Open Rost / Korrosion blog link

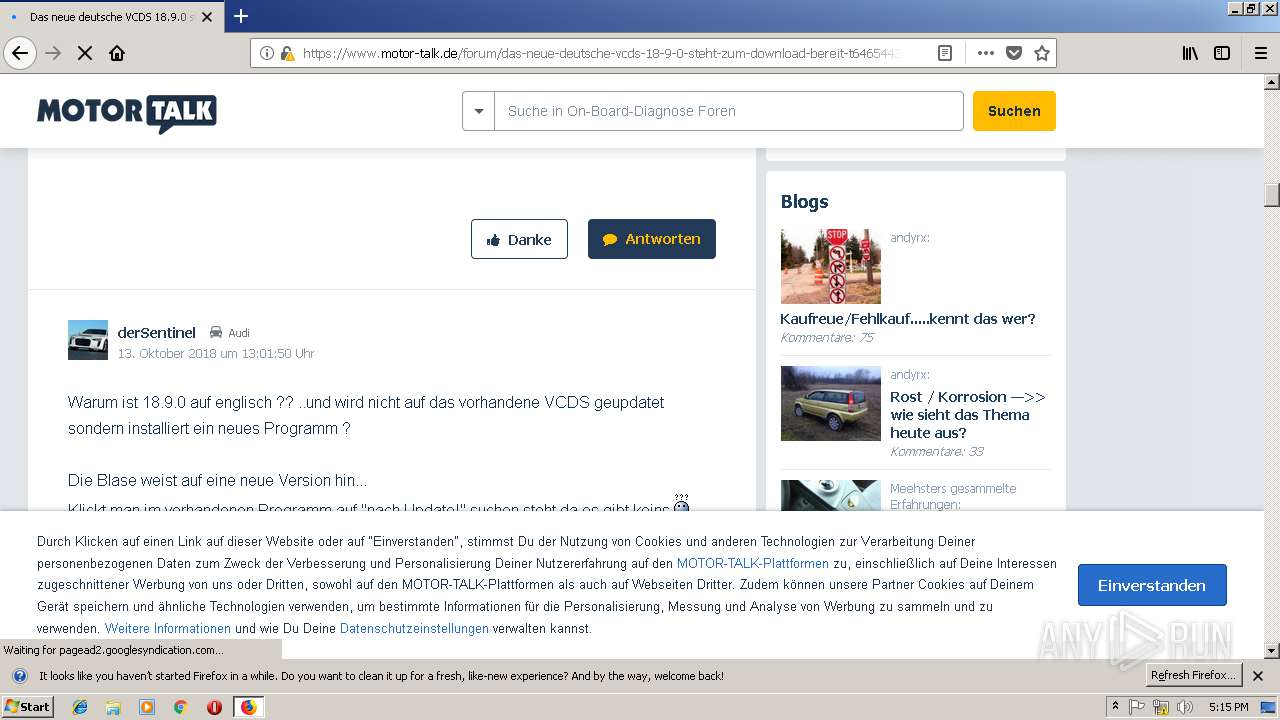pos(968,415)
